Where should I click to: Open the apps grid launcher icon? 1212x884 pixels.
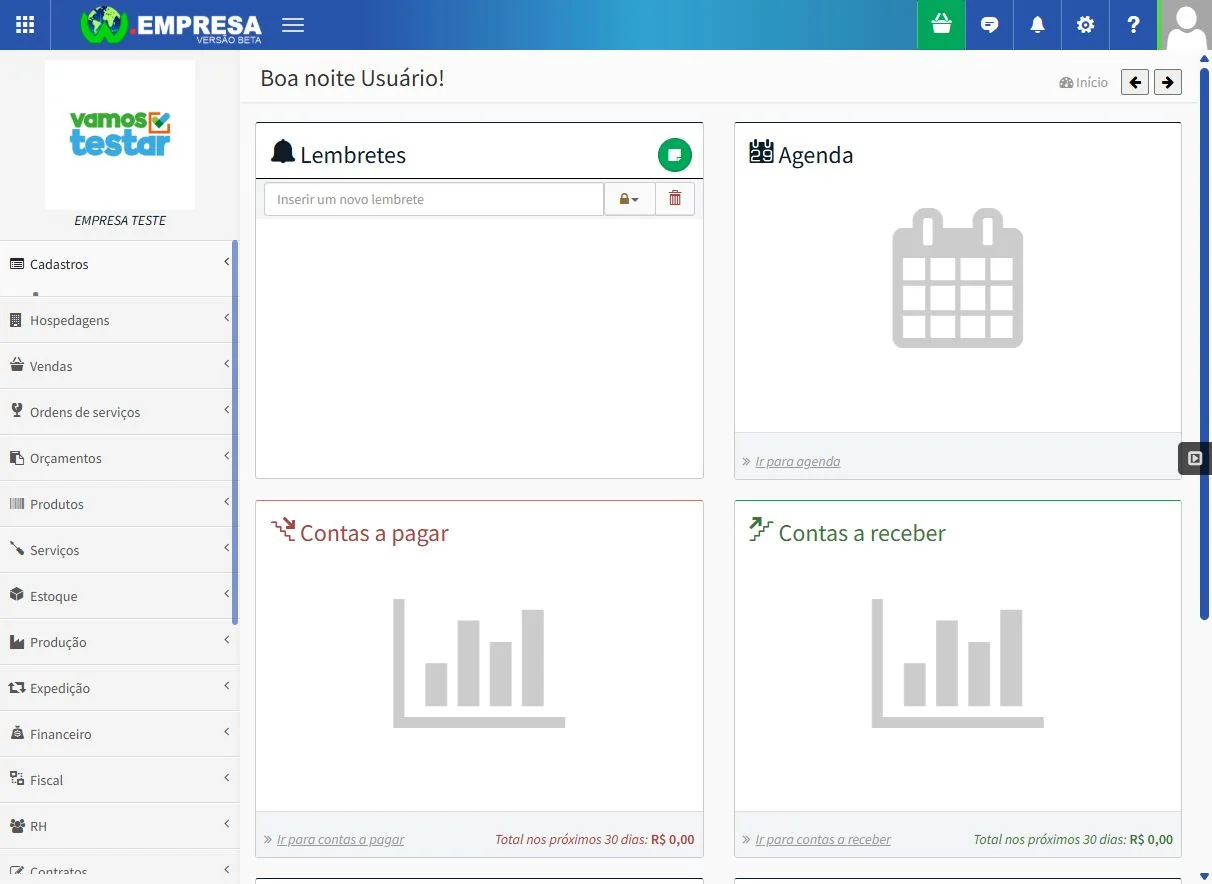25,25
